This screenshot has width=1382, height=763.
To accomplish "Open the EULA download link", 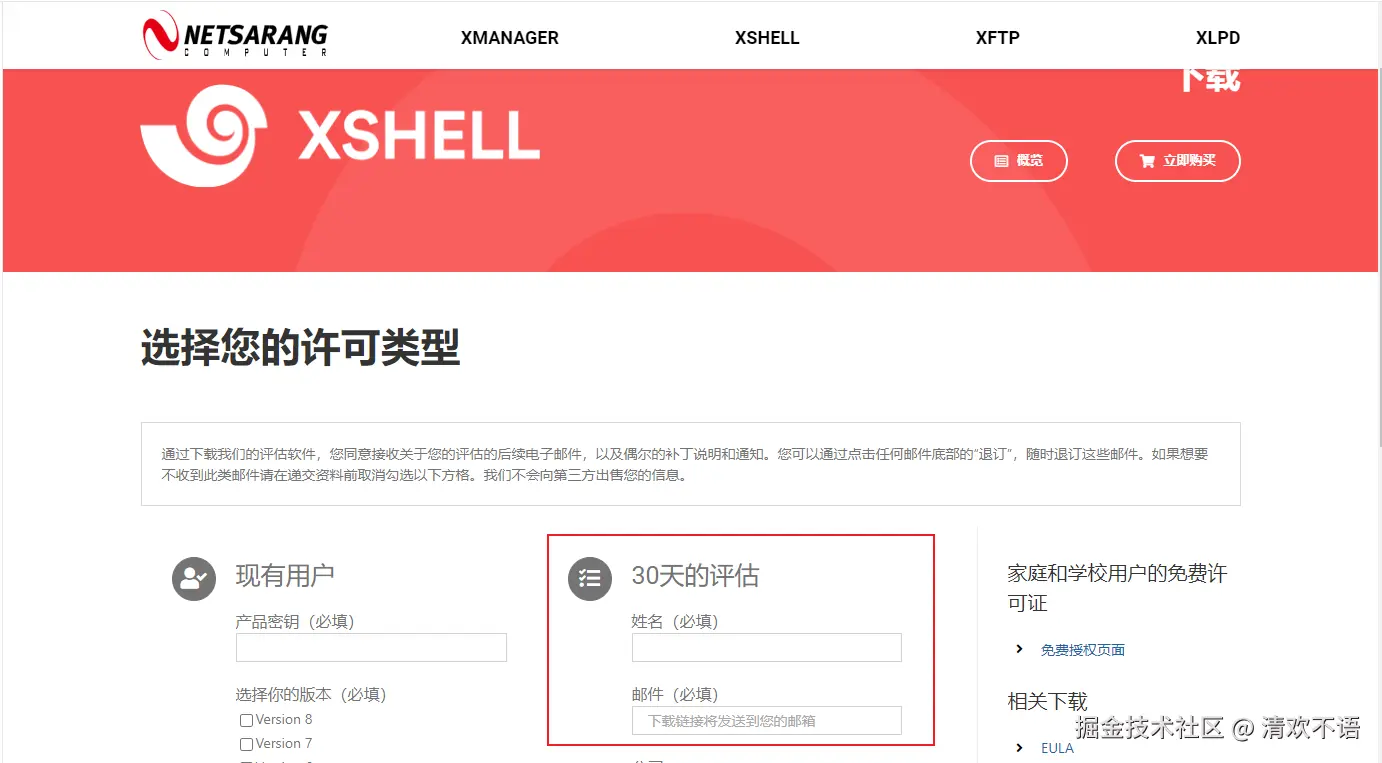I will click(1057, 748).
